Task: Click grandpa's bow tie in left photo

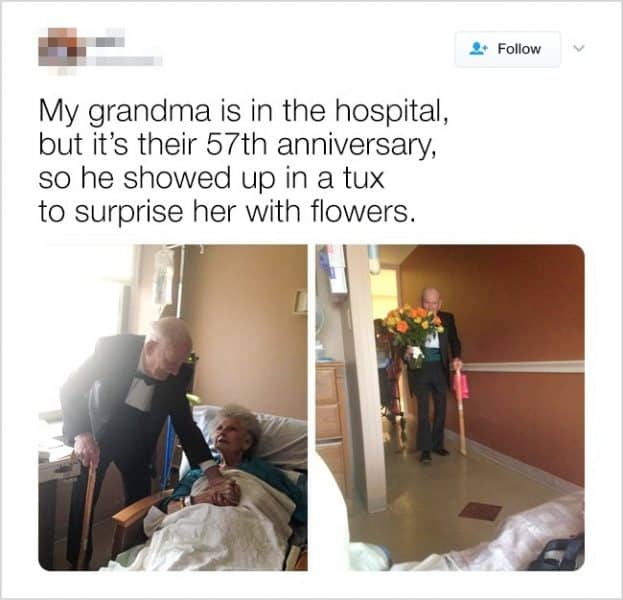Action: [145, 379]
